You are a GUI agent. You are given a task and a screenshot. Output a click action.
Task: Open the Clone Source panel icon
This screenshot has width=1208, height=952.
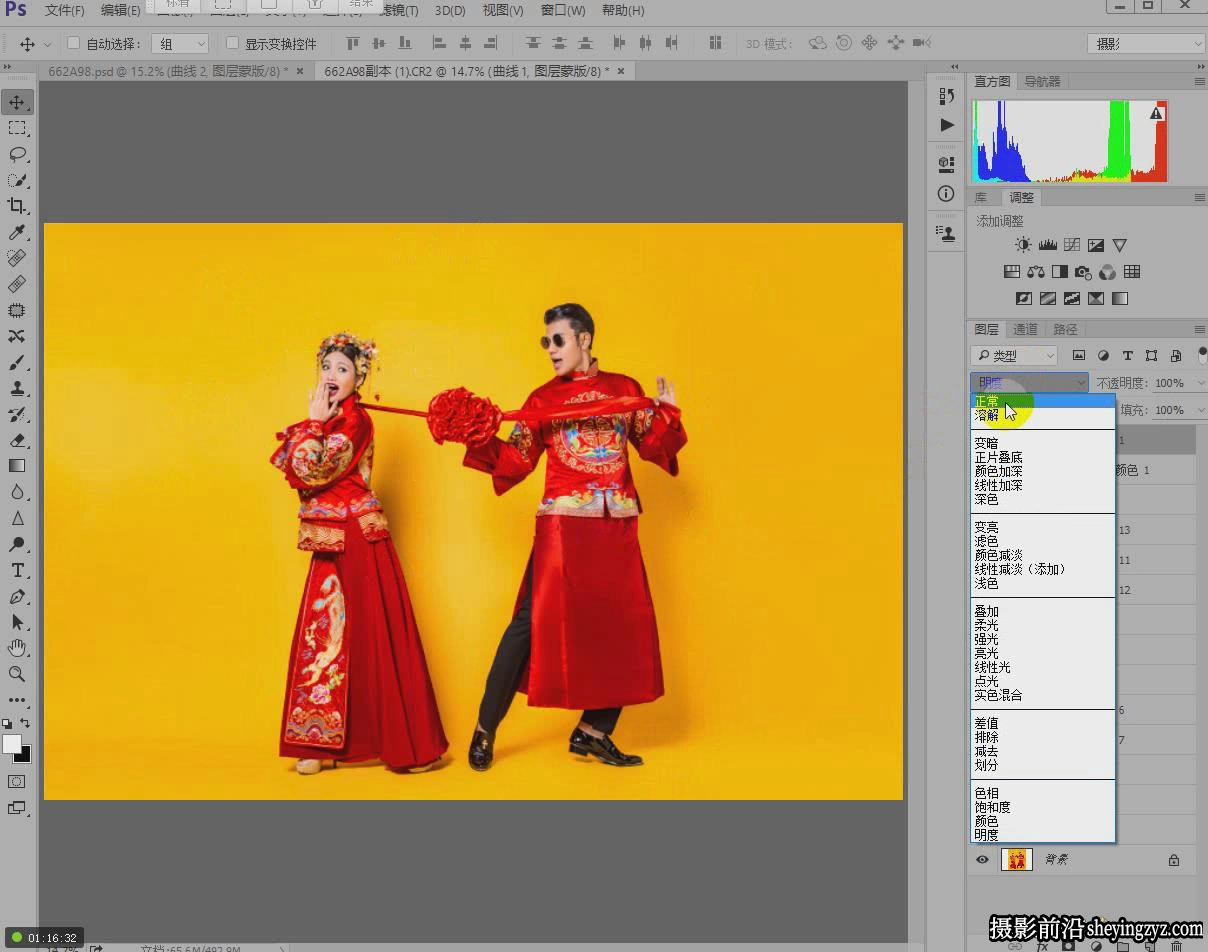tap(946, 232)
